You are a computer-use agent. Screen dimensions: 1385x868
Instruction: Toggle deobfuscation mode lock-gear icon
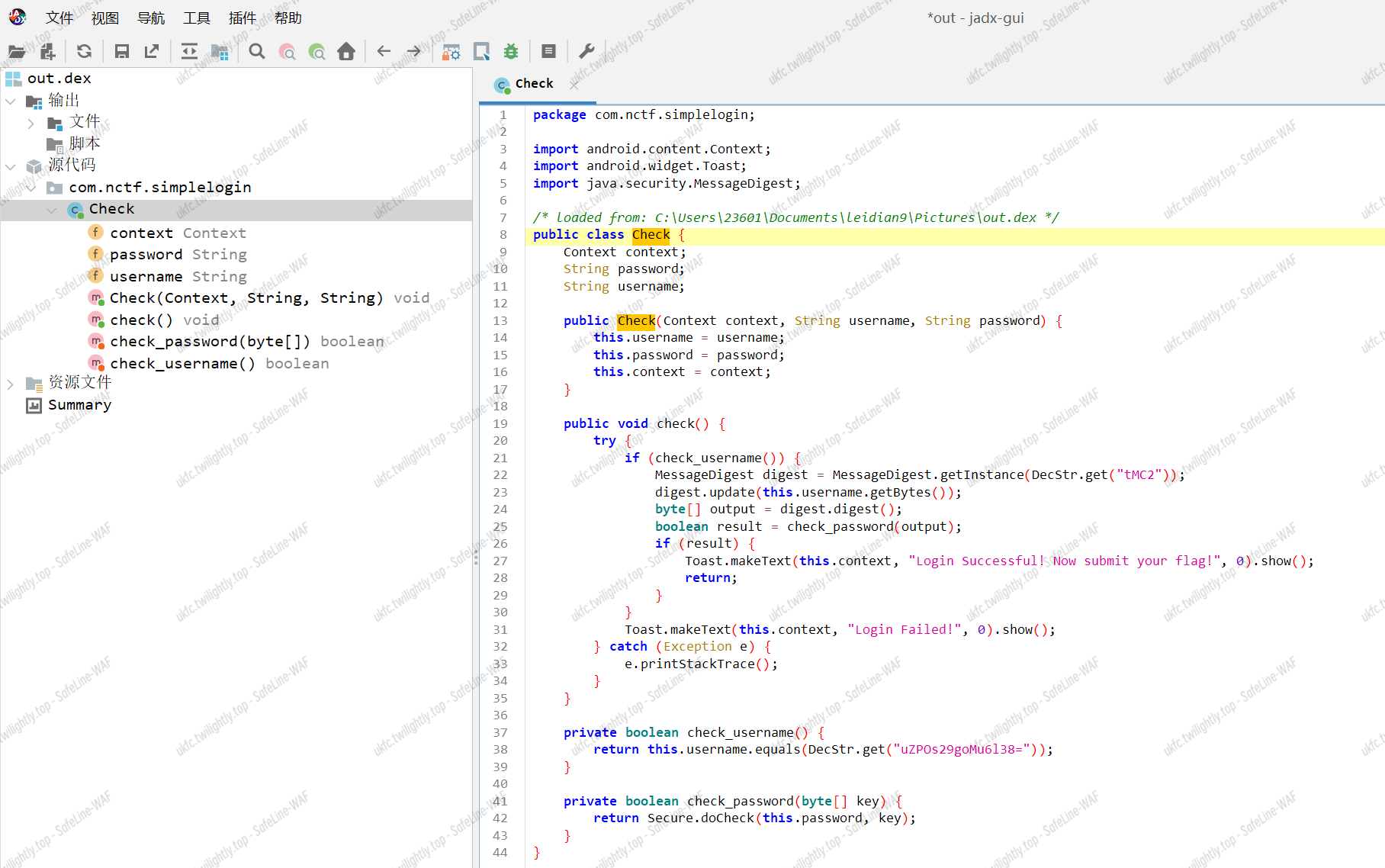tap(451, 52)
